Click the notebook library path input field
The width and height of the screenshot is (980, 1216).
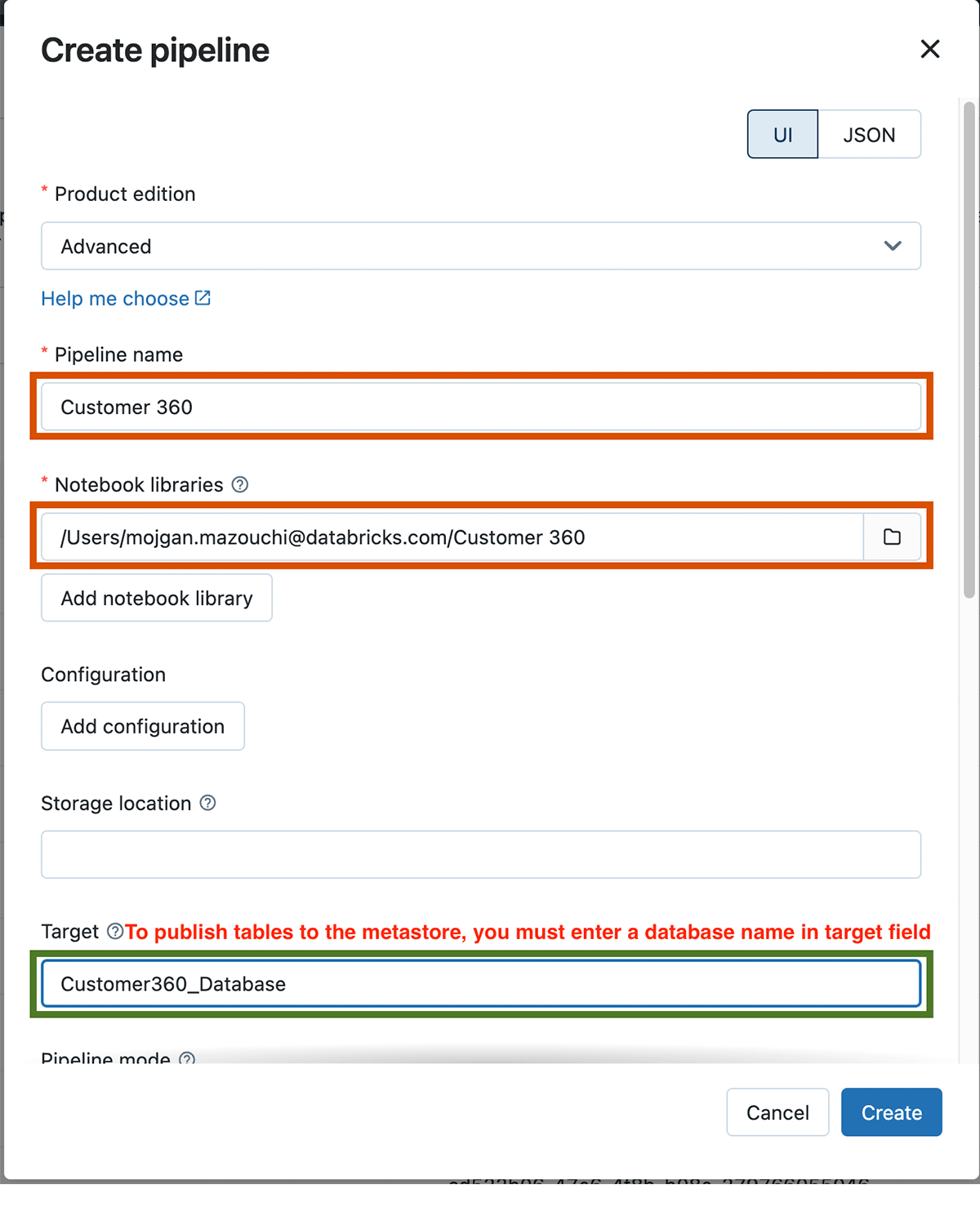click(452, 537)
